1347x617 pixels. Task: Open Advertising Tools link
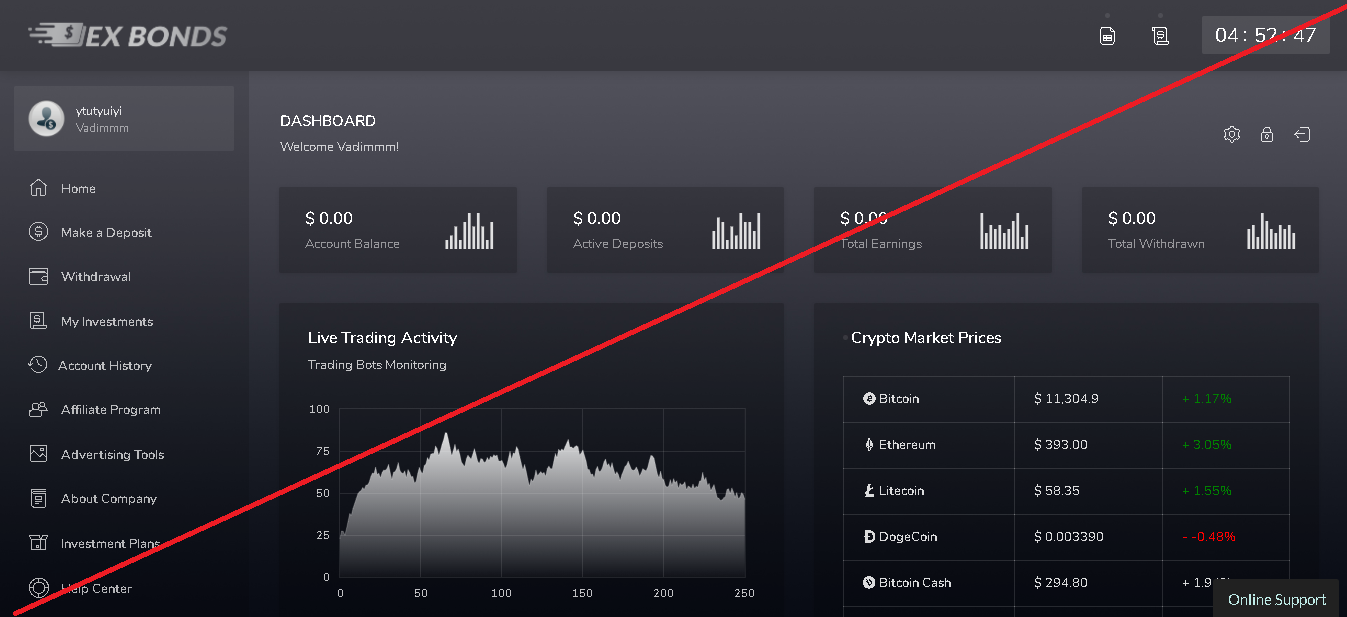pos(113,455)
